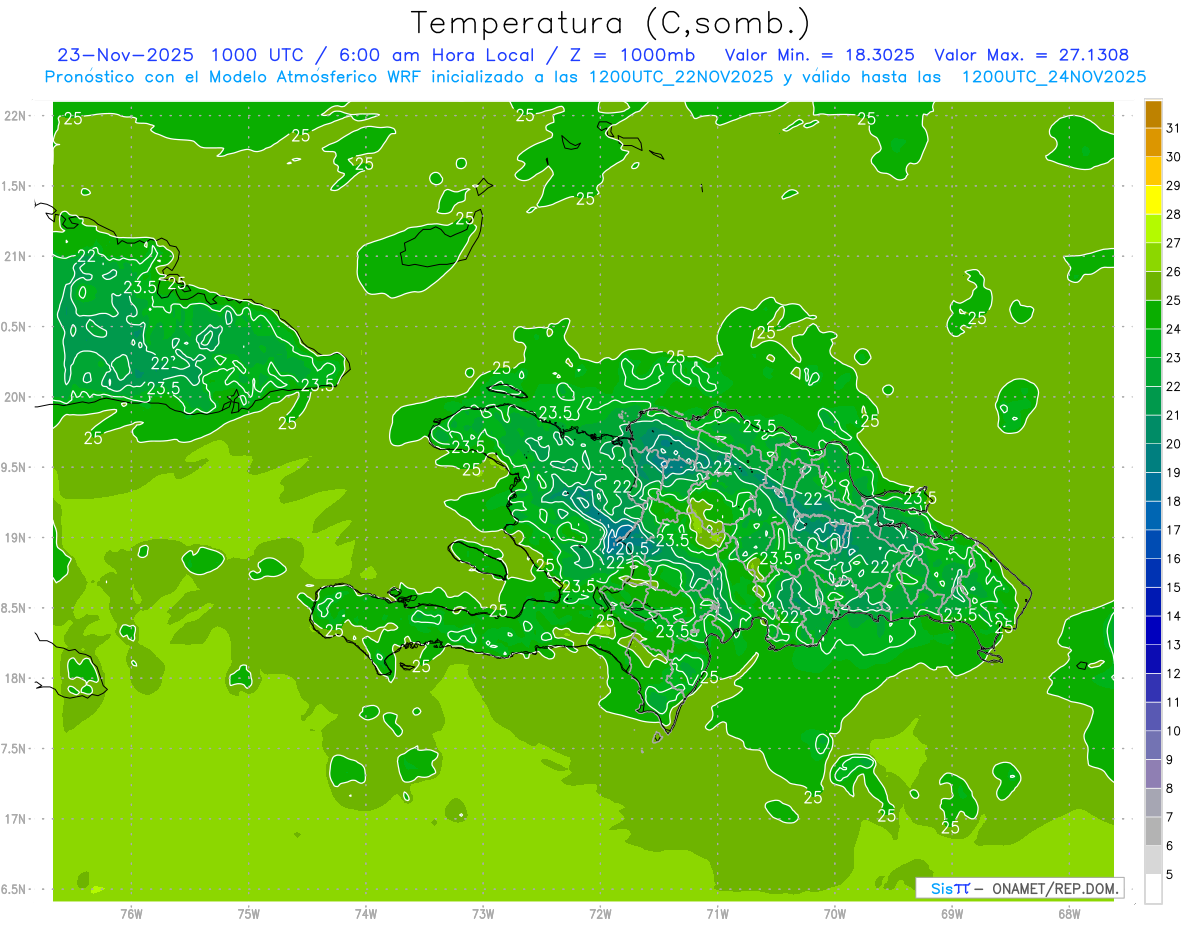Click the "70W" longitude axis label
Screen dimensions: 1200x927
click(x=835, y=914)
